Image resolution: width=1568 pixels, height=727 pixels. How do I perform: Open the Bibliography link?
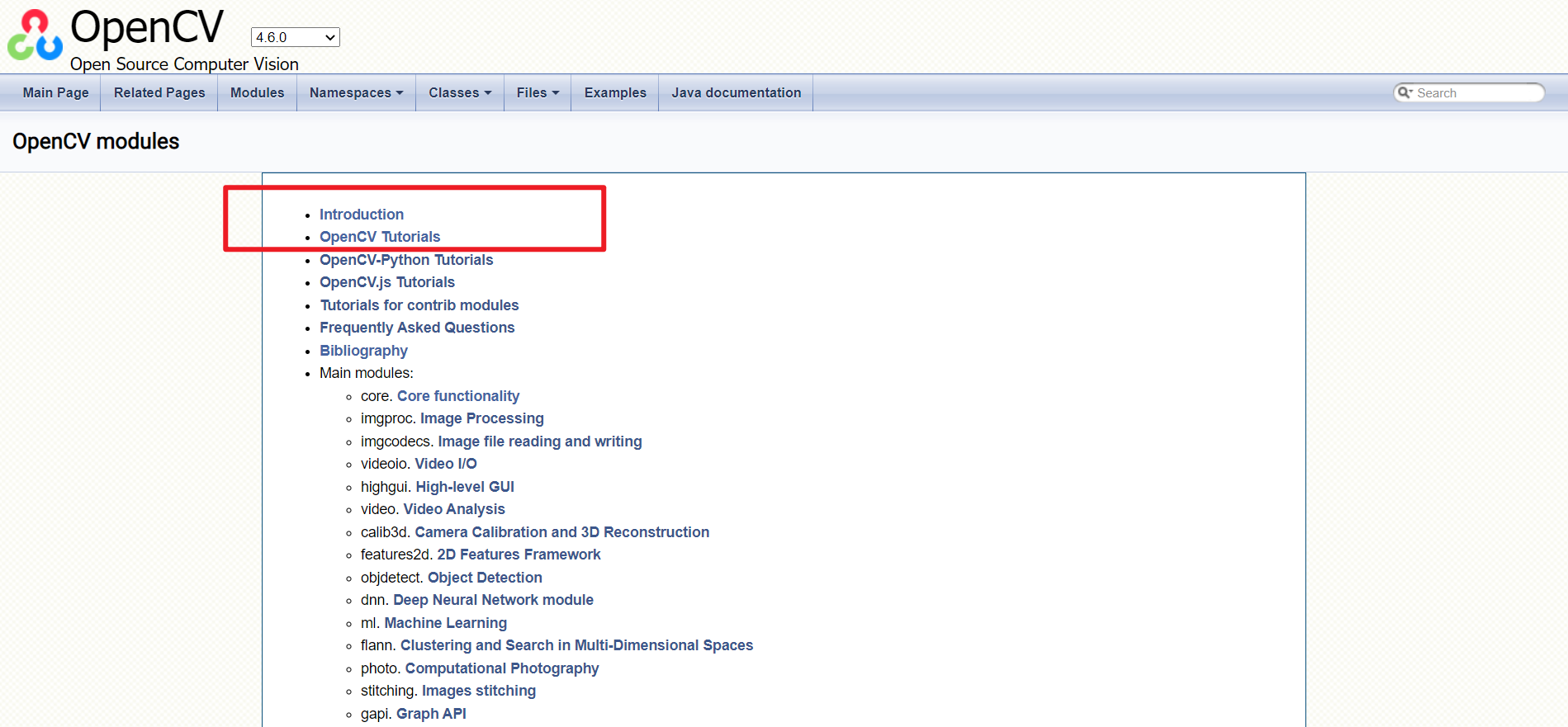(x=363, y=351)
